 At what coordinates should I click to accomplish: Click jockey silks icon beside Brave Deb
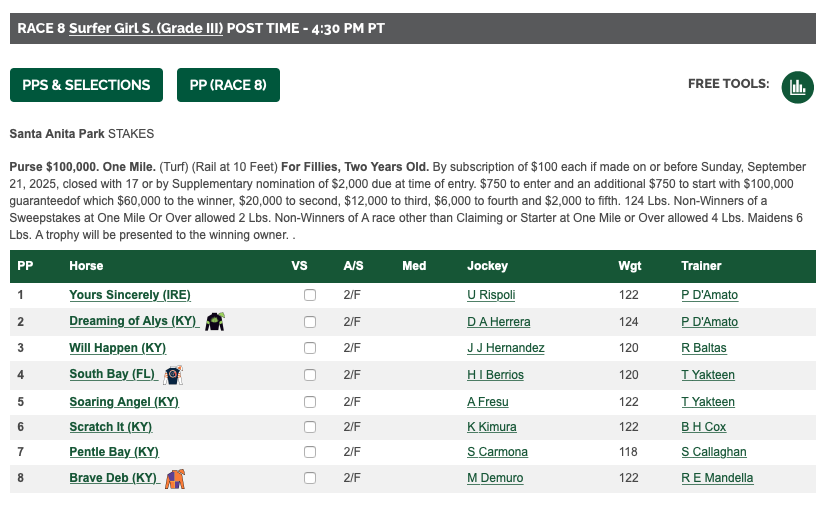tap(175, 479)
